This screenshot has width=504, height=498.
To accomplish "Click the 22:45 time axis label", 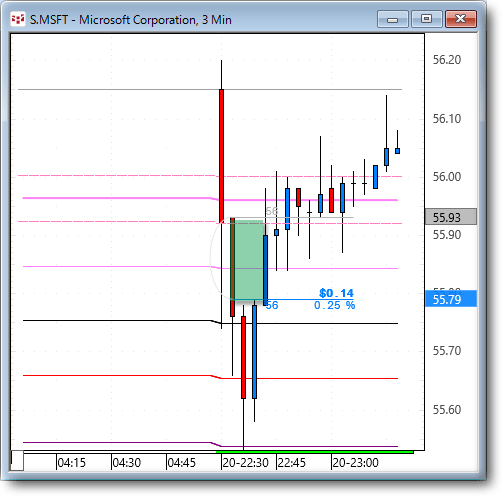I will (292, 463).
